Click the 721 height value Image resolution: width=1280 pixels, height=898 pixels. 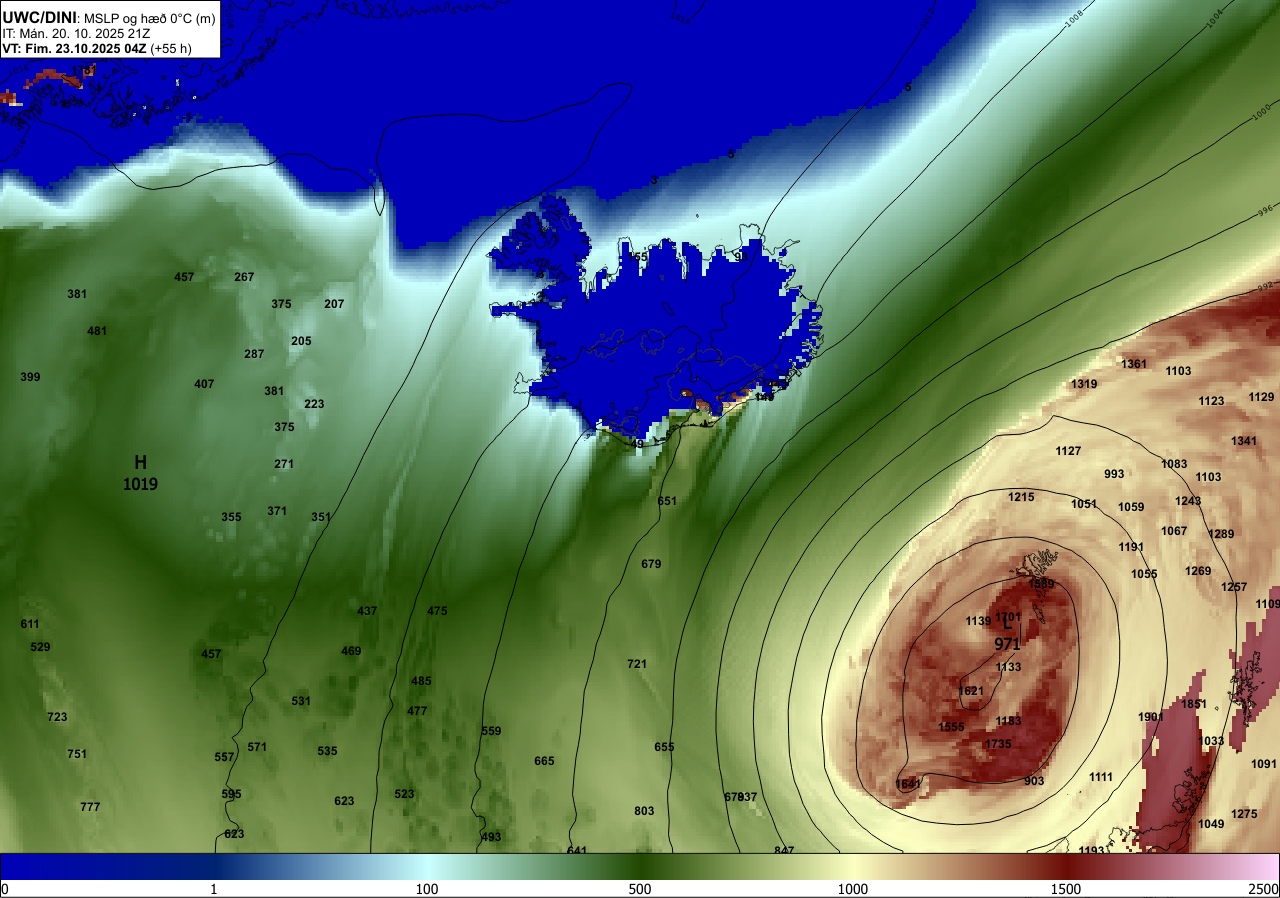click(637, 664)
